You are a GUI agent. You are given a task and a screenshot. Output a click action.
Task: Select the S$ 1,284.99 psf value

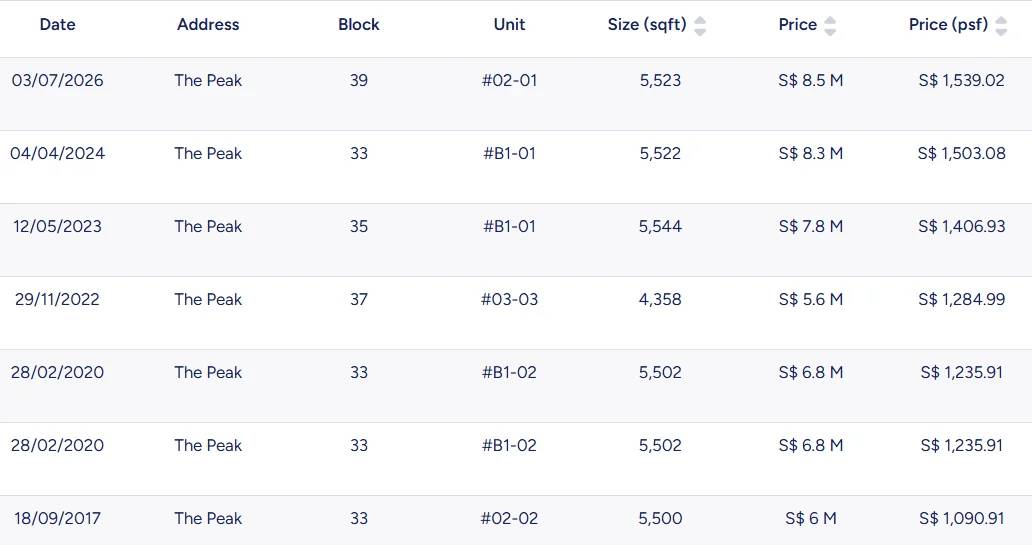tap(962, 299)
